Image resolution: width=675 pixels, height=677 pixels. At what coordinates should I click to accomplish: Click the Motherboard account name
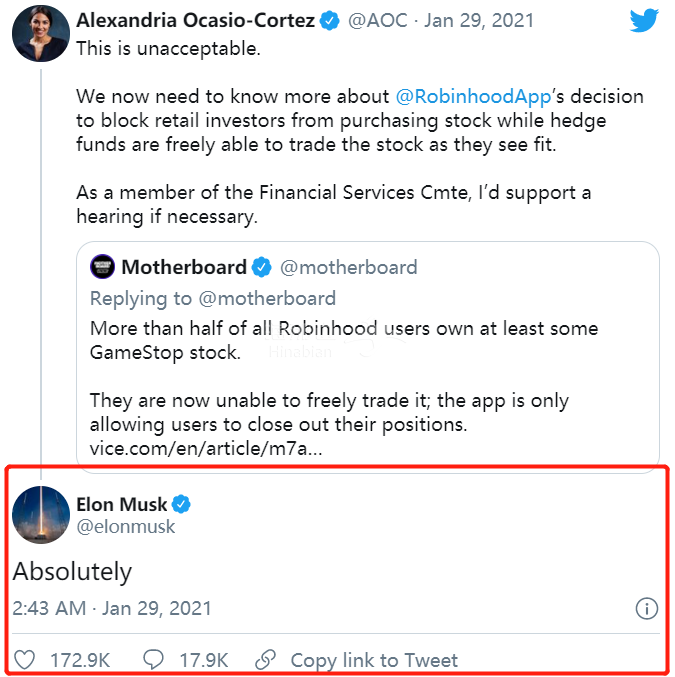184,267
